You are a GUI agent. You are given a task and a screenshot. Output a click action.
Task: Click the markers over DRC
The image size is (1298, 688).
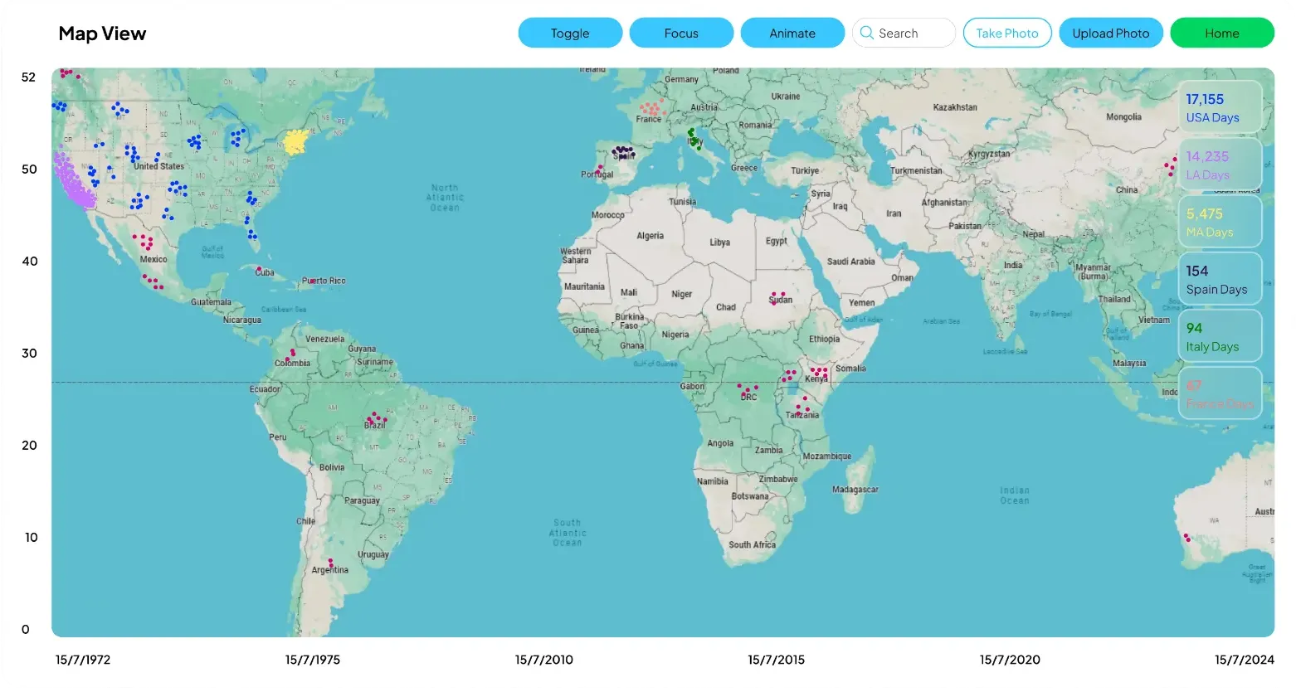coord(748,389)
